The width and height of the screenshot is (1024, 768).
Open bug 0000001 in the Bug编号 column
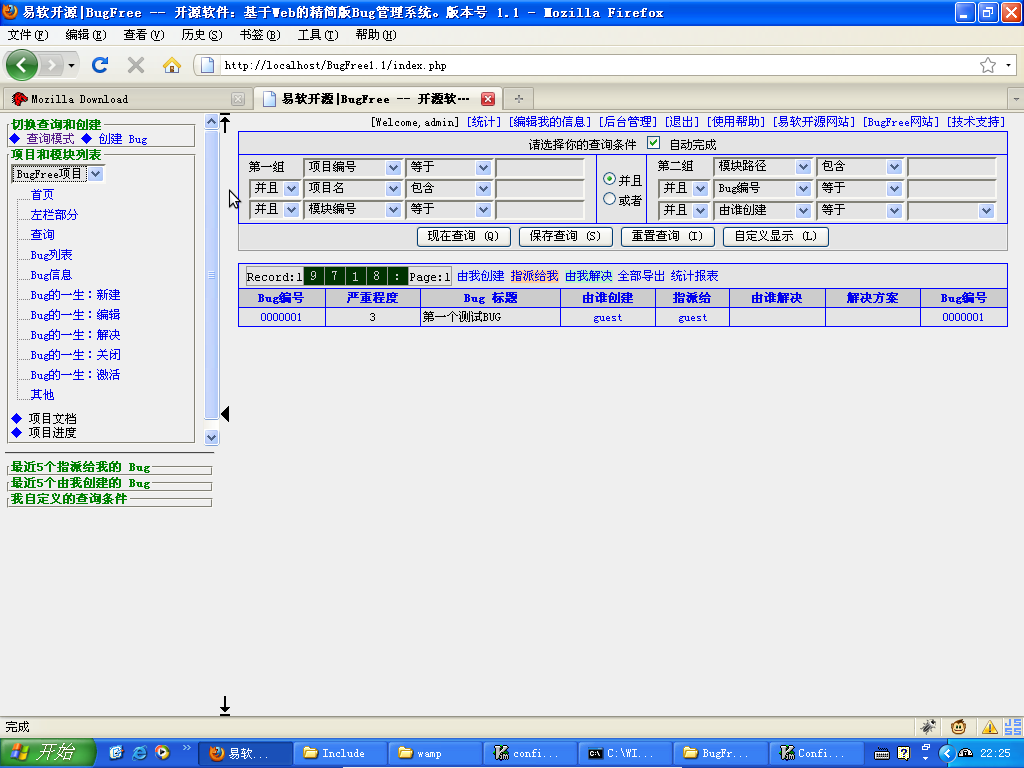click(x=281, y=317)
